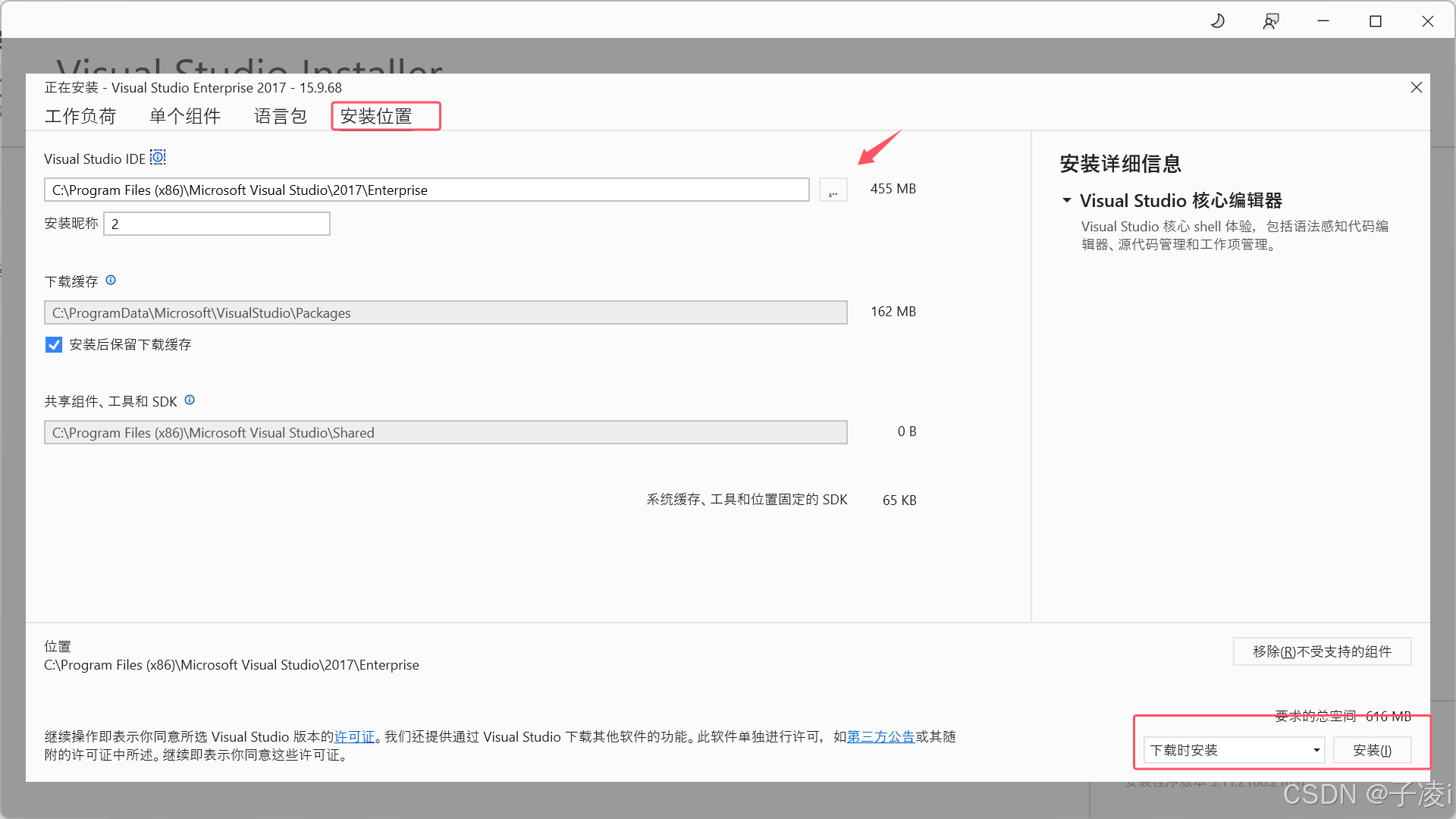Click the 安装昵称 input field

coord(217,224)
